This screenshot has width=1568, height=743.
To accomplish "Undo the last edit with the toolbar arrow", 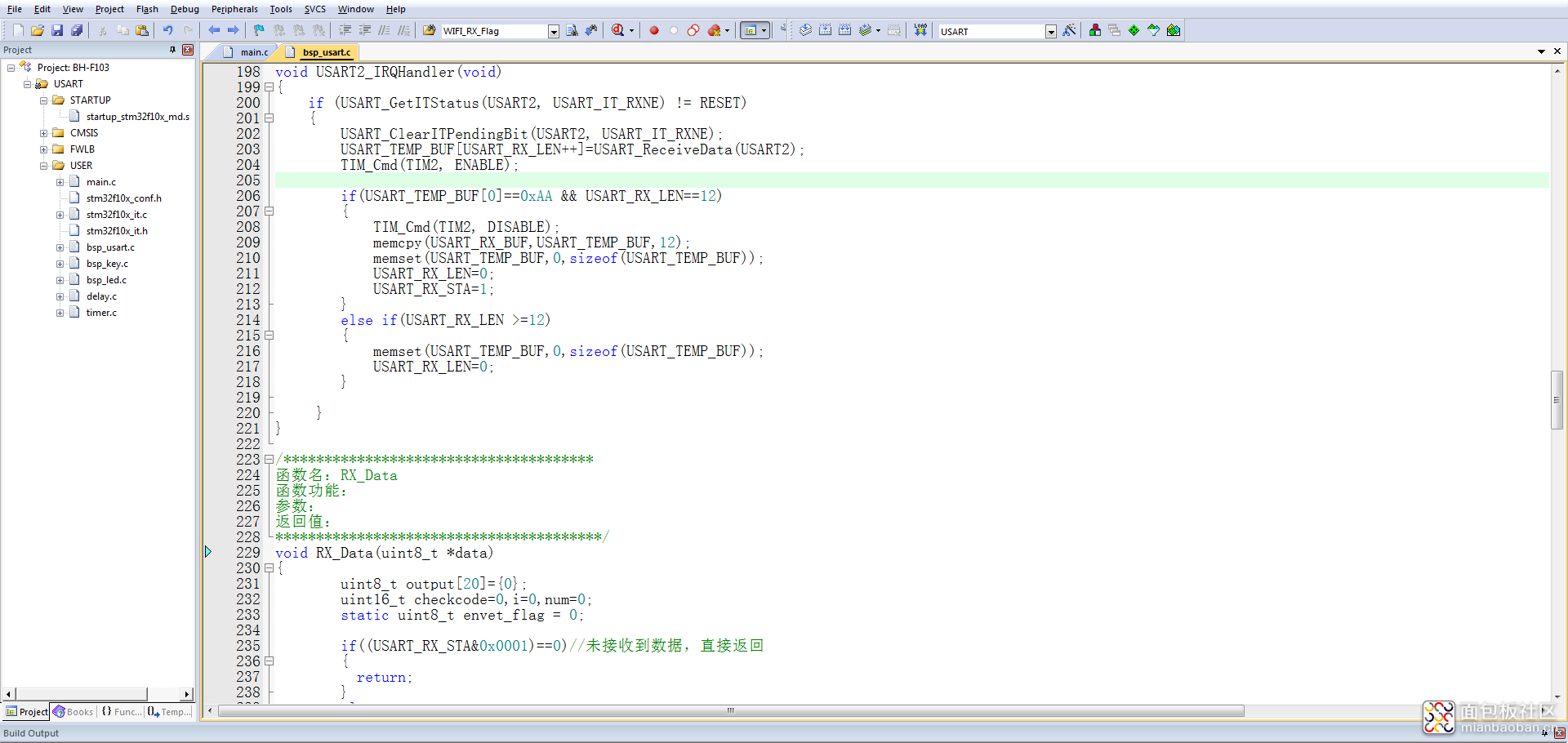I will pos(168,30).
